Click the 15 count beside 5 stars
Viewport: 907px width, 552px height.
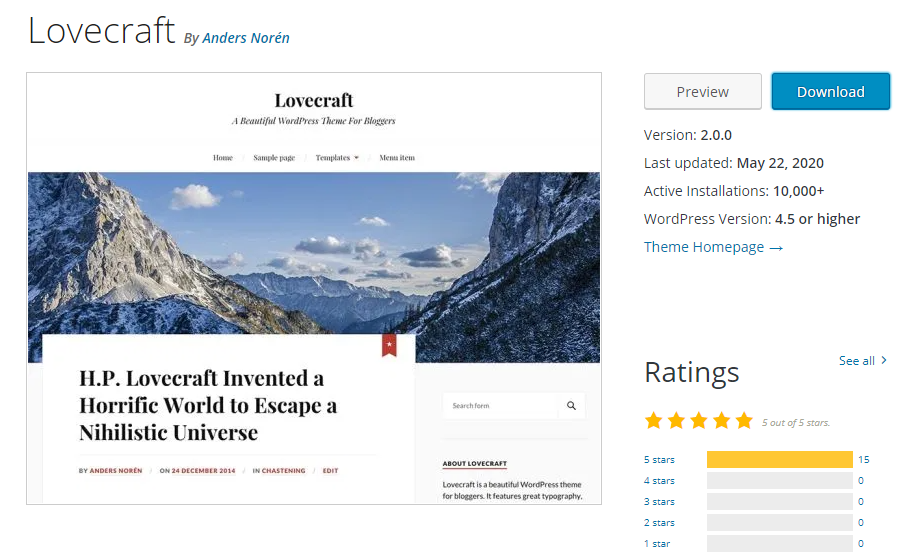pyautogui.click(x=864, y=459)
